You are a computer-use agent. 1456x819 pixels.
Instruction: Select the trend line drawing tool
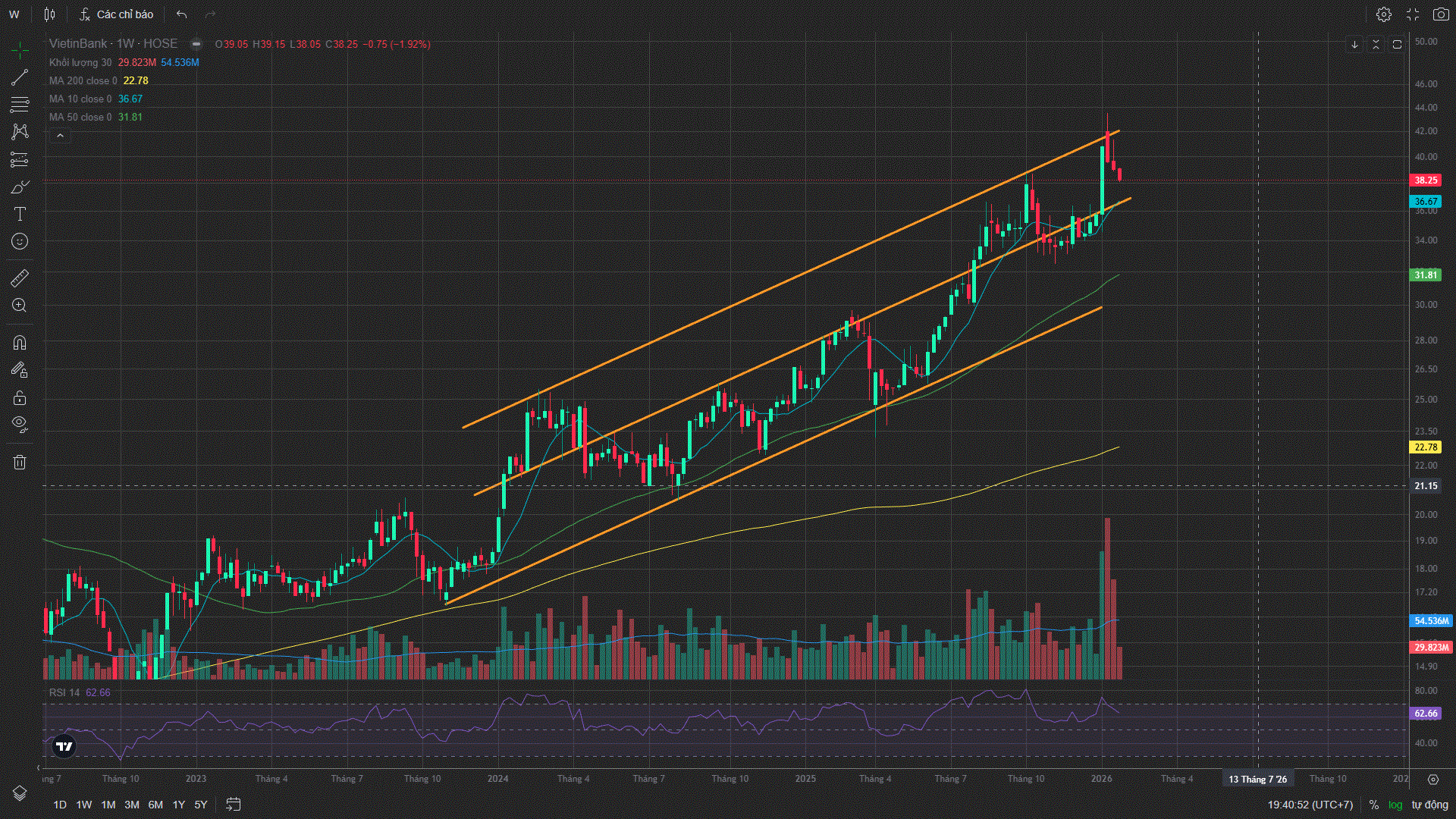[20, 77]
